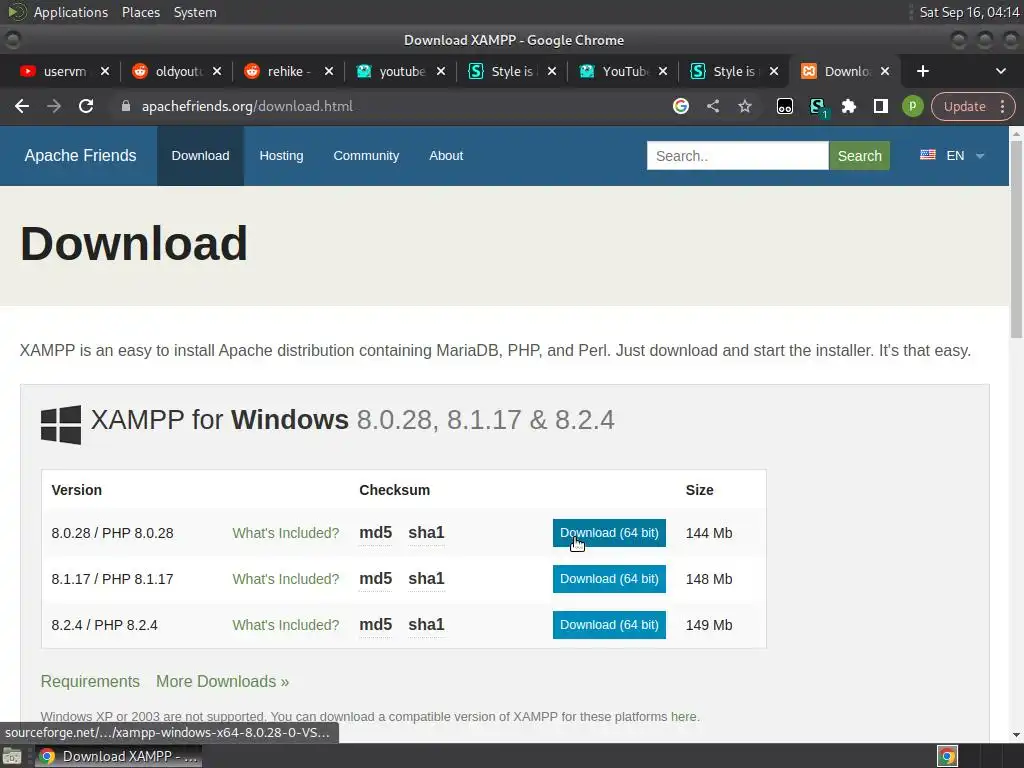The width and height of the screenshot is (1024, 768).
Task: Bookmark this page with star icon
Action: coord(745,106)
